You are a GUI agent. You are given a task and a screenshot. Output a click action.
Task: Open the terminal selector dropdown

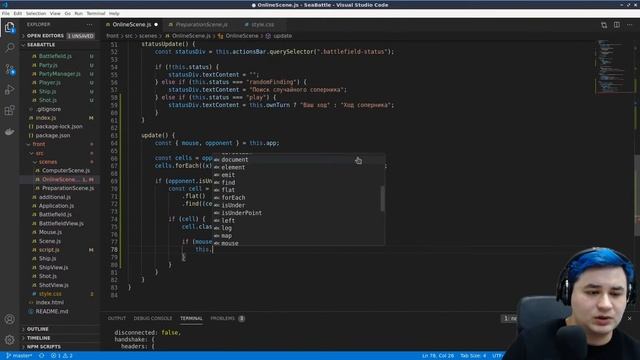pos(510,318)
